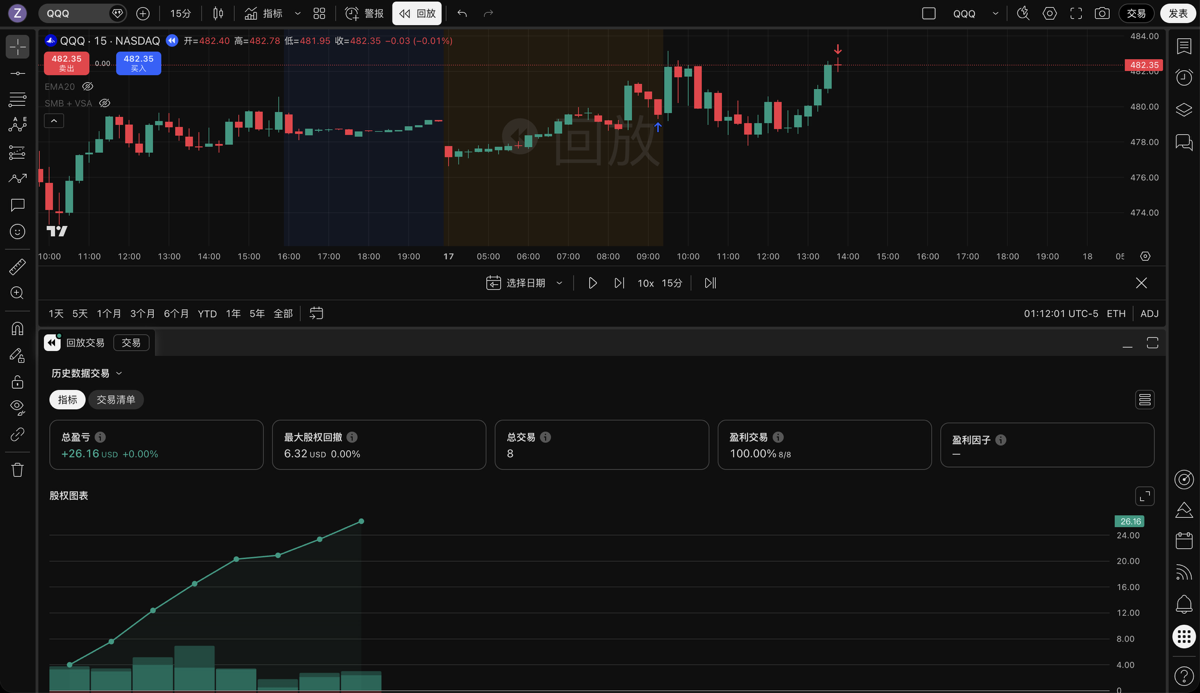Open the alerts clock icon in right sidebar
The height and width of the screenshot is (693, 1200).
[x=1184, y=78]
